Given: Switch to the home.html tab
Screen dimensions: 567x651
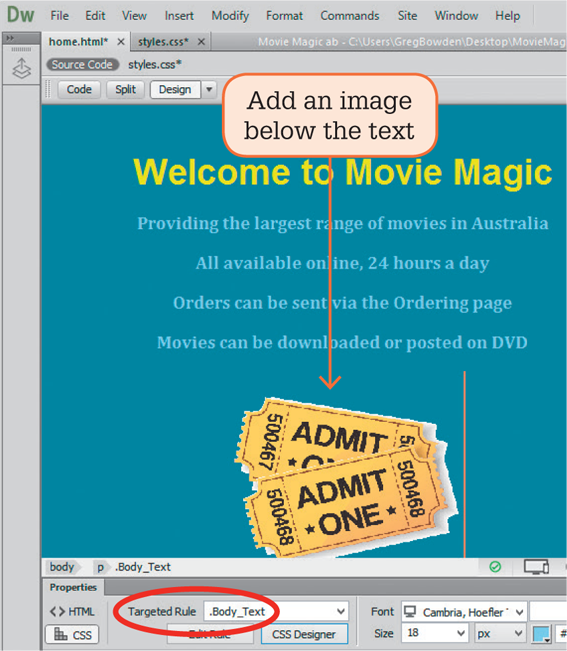Looking at the screenshot, I should point(78,42).
